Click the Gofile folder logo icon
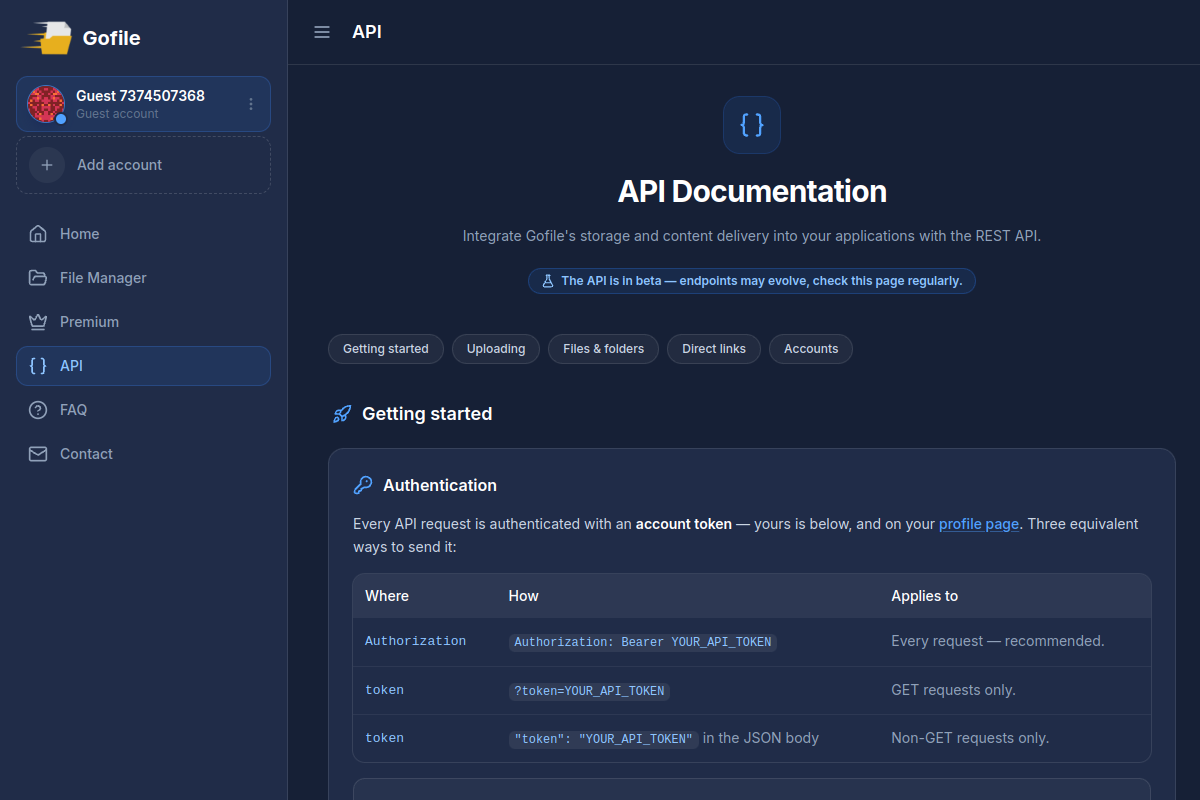 pos(49,38)
